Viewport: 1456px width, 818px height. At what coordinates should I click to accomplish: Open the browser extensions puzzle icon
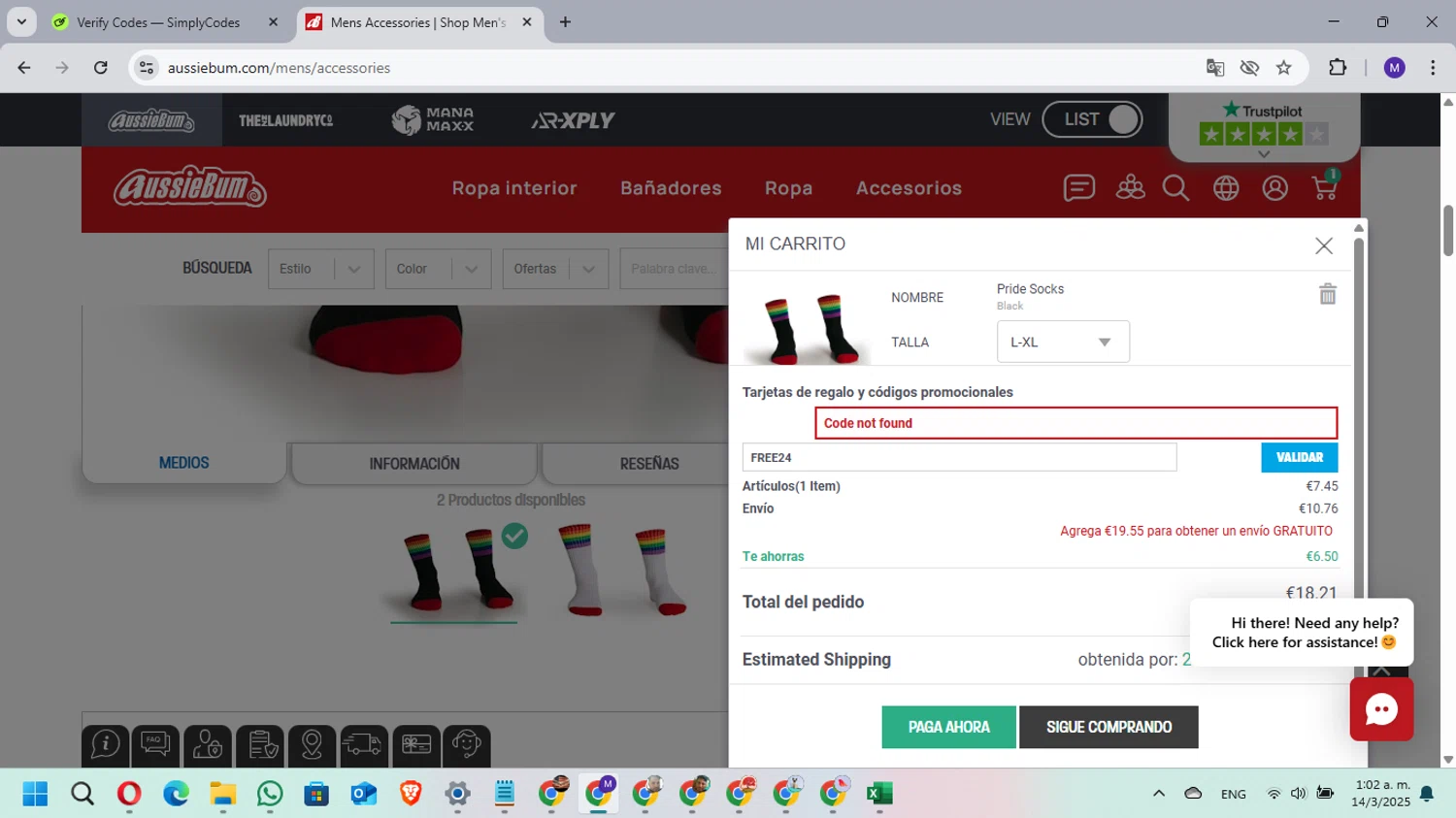coord(1338,68)
